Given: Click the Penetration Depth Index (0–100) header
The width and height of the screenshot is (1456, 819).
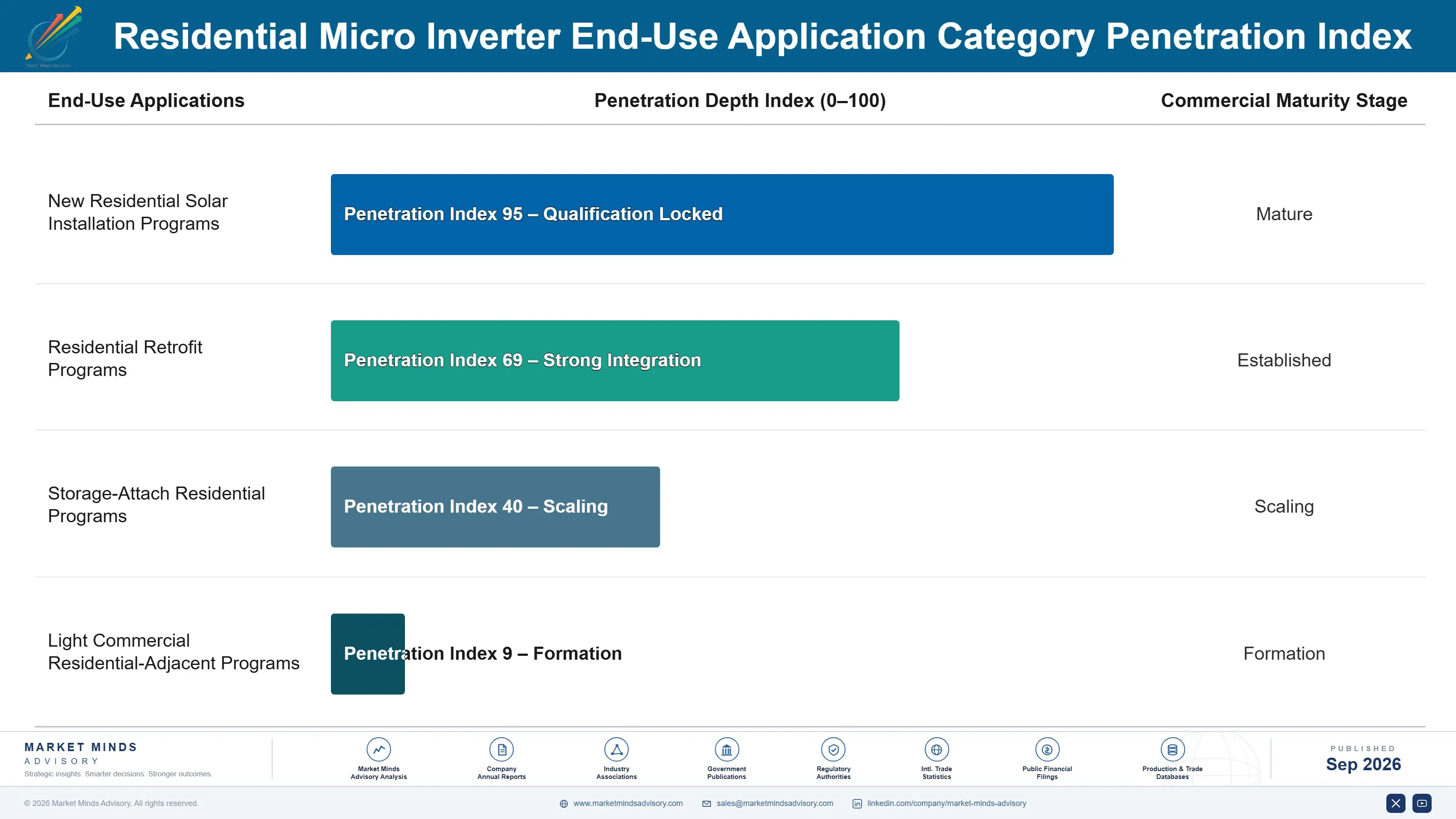Looking at the screenshot, I should point(740,101).
